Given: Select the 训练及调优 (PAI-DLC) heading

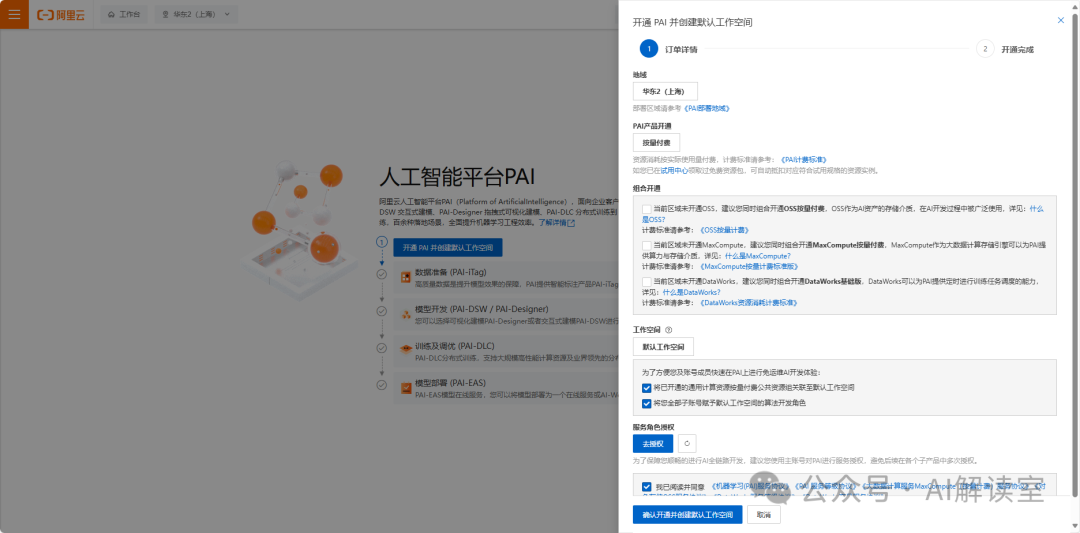Looking at the screenshot, I should tap(455, 346).
